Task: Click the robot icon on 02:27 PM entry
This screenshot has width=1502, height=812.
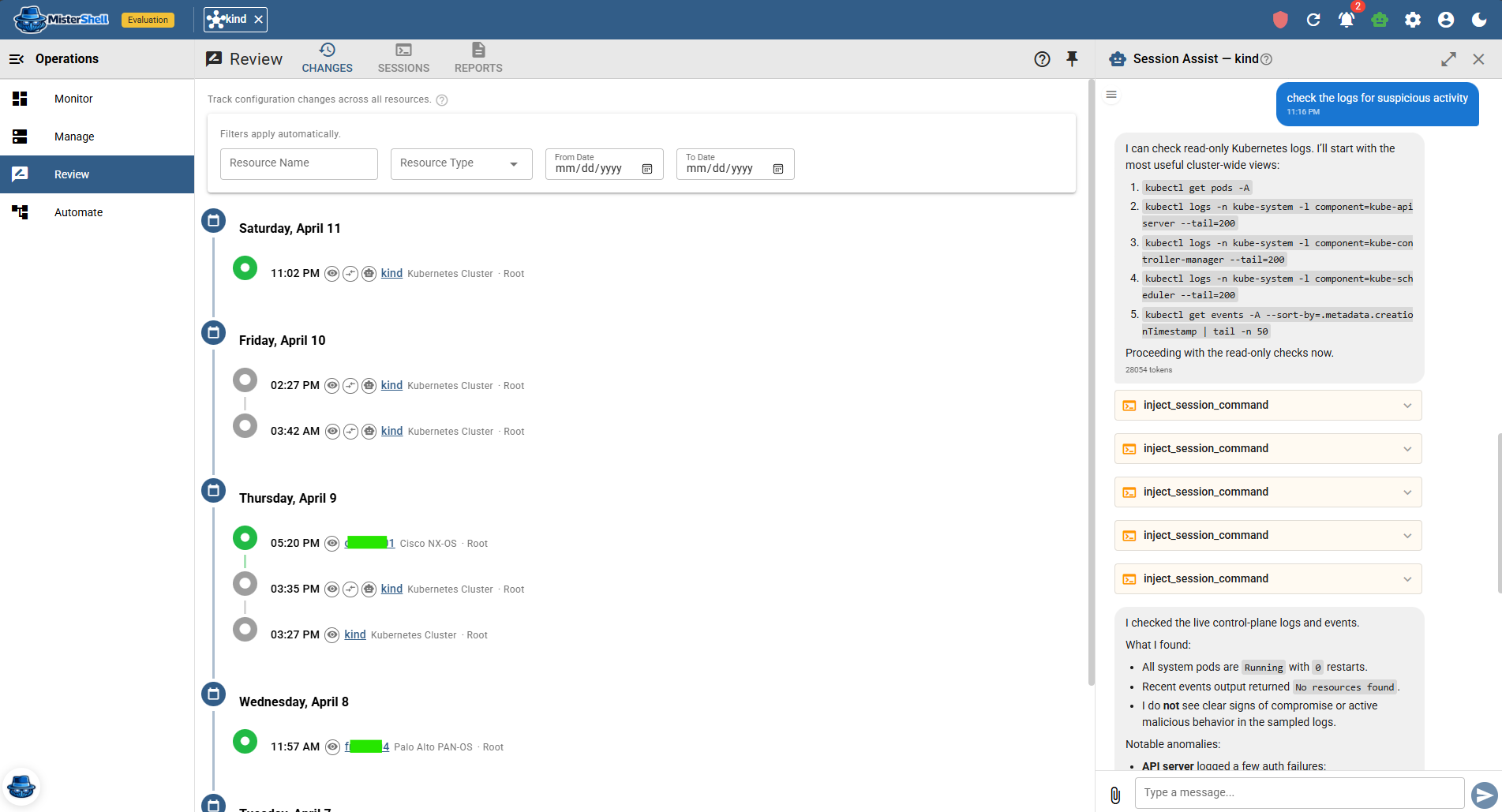Action: click(x=369, y=386)
